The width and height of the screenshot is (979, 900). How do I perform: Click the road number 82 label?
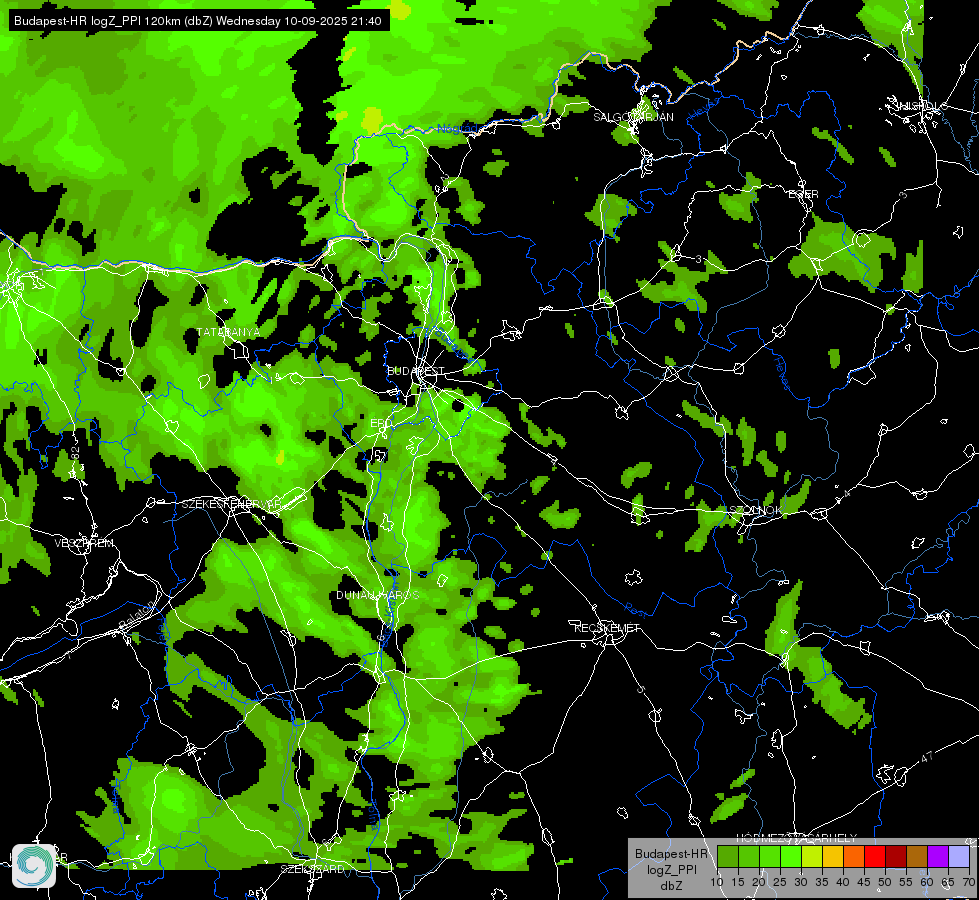point(76,454)
